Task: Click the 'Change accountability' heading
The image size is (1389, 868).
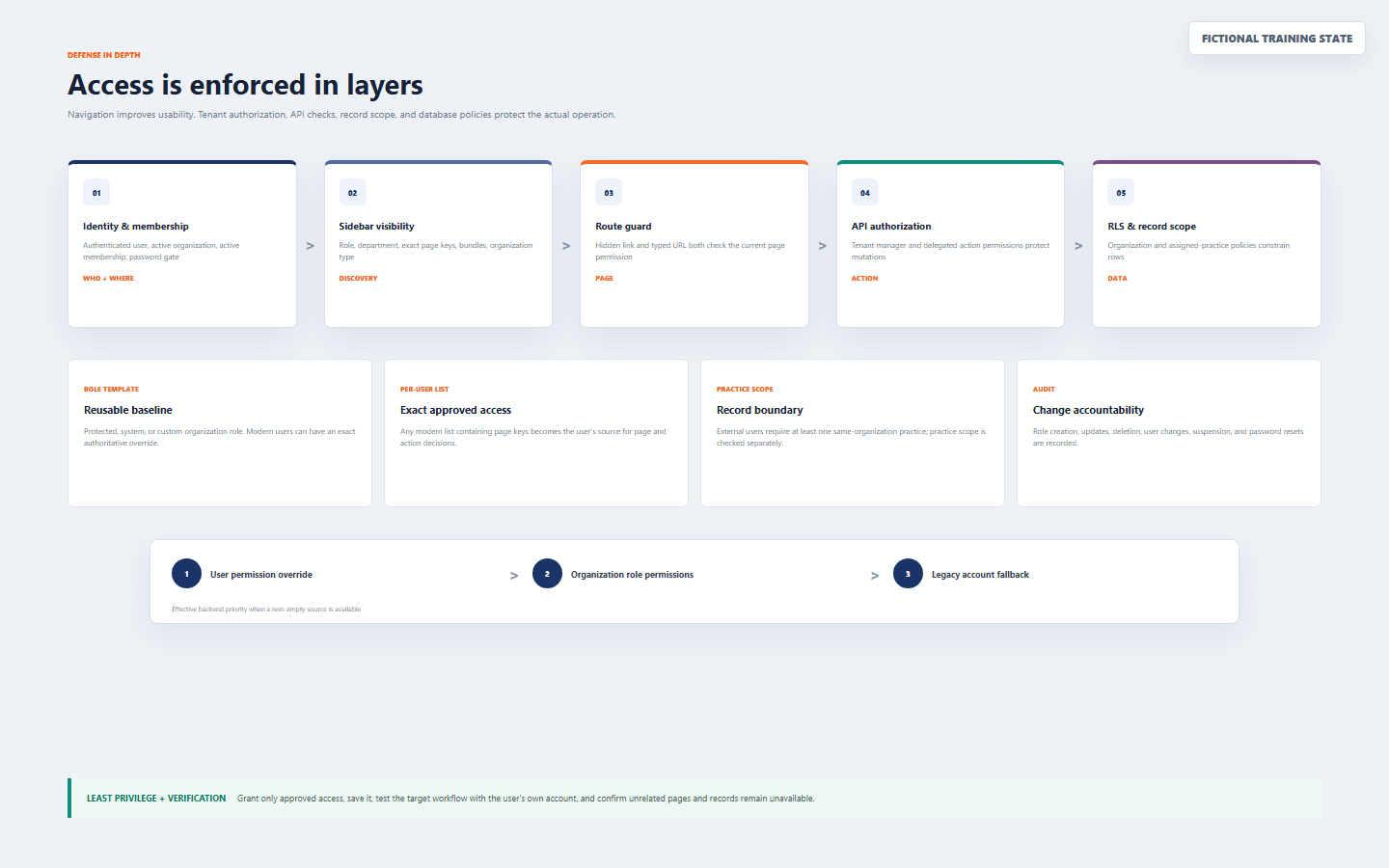Action: pyautogui.click(x=1088, y=410)
